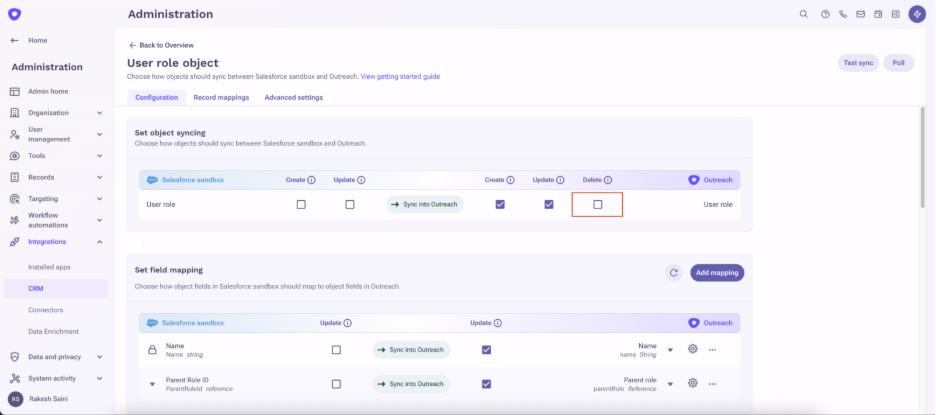The width and height of the screenshot is (936, 415).
Task: Open the email envelope icon
Action: pyautogui.click(x=860, y=14)
